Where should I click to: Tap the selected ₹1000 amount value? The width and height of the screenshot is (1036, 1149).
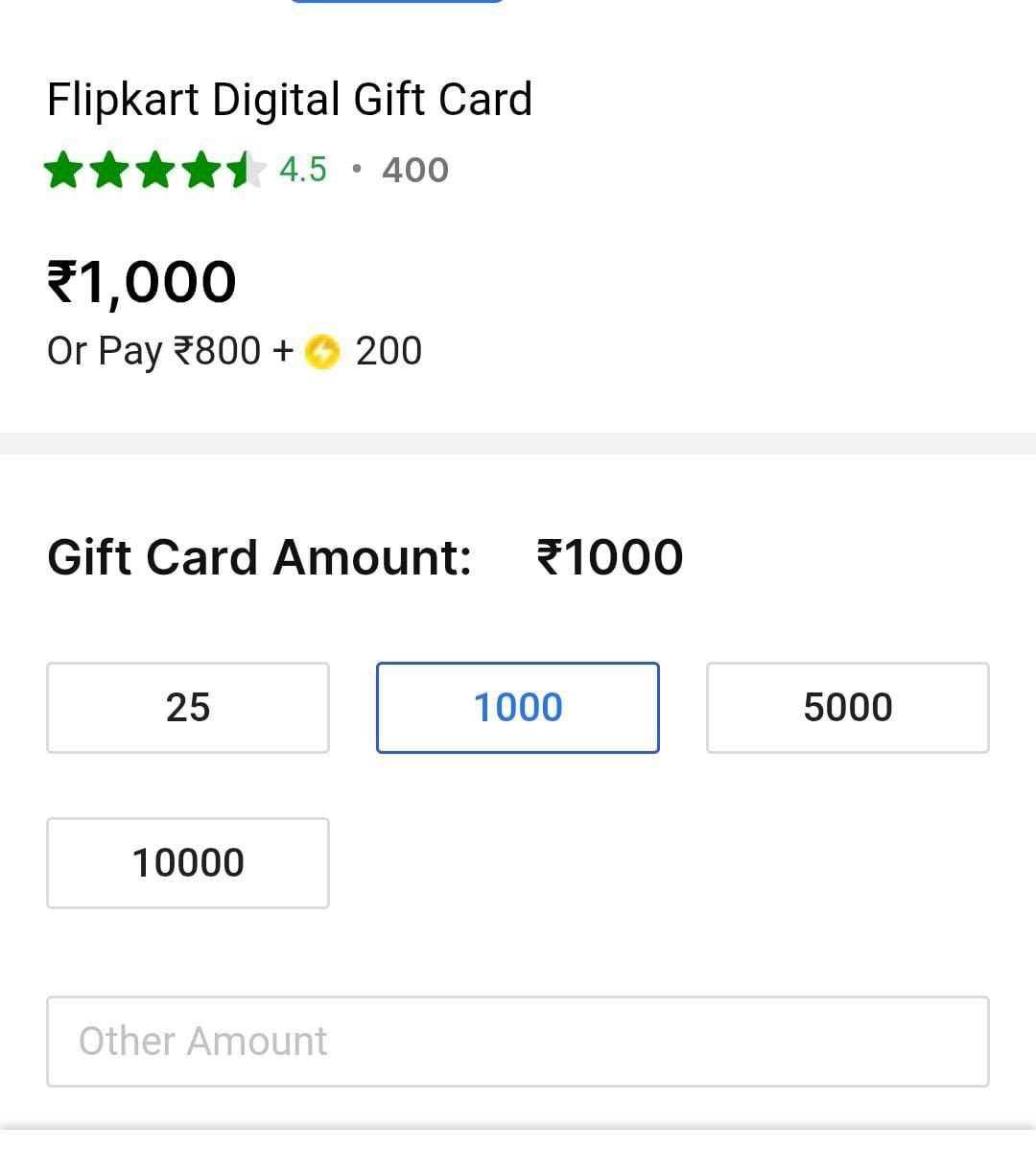pyautogui.click(x=610, y=557)
